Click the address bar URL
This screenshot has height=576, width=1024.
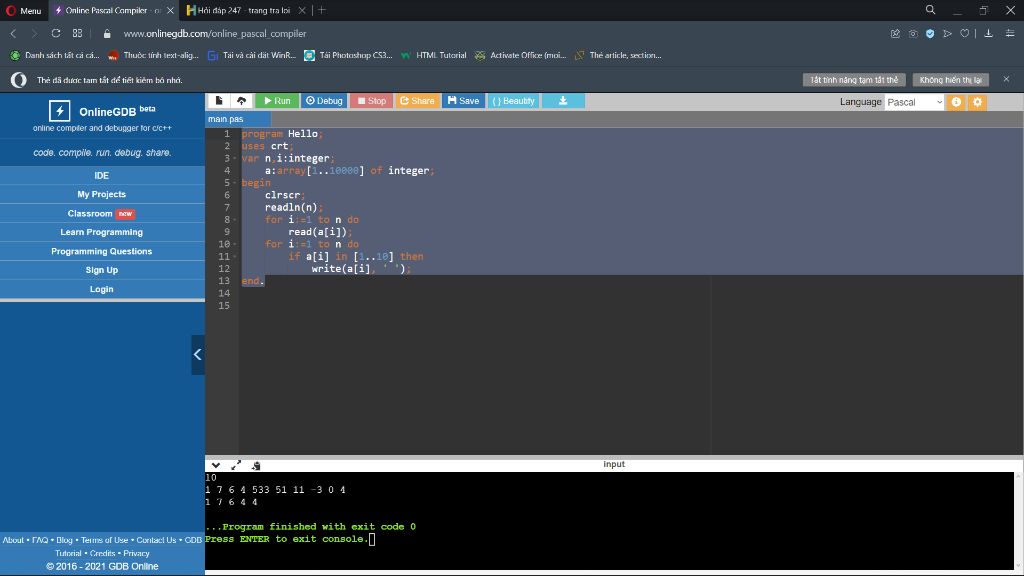coord(215,34)
